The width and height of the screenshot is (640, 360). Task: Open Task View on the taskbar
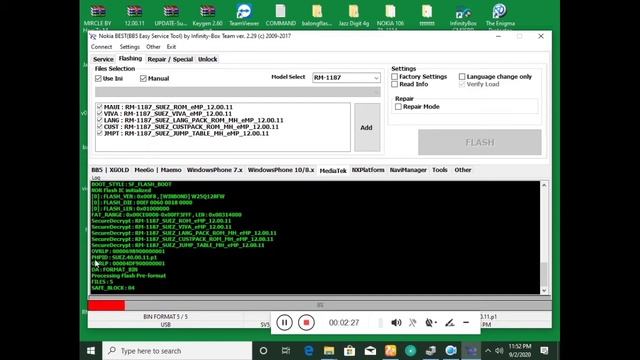(x=286, y=351)
